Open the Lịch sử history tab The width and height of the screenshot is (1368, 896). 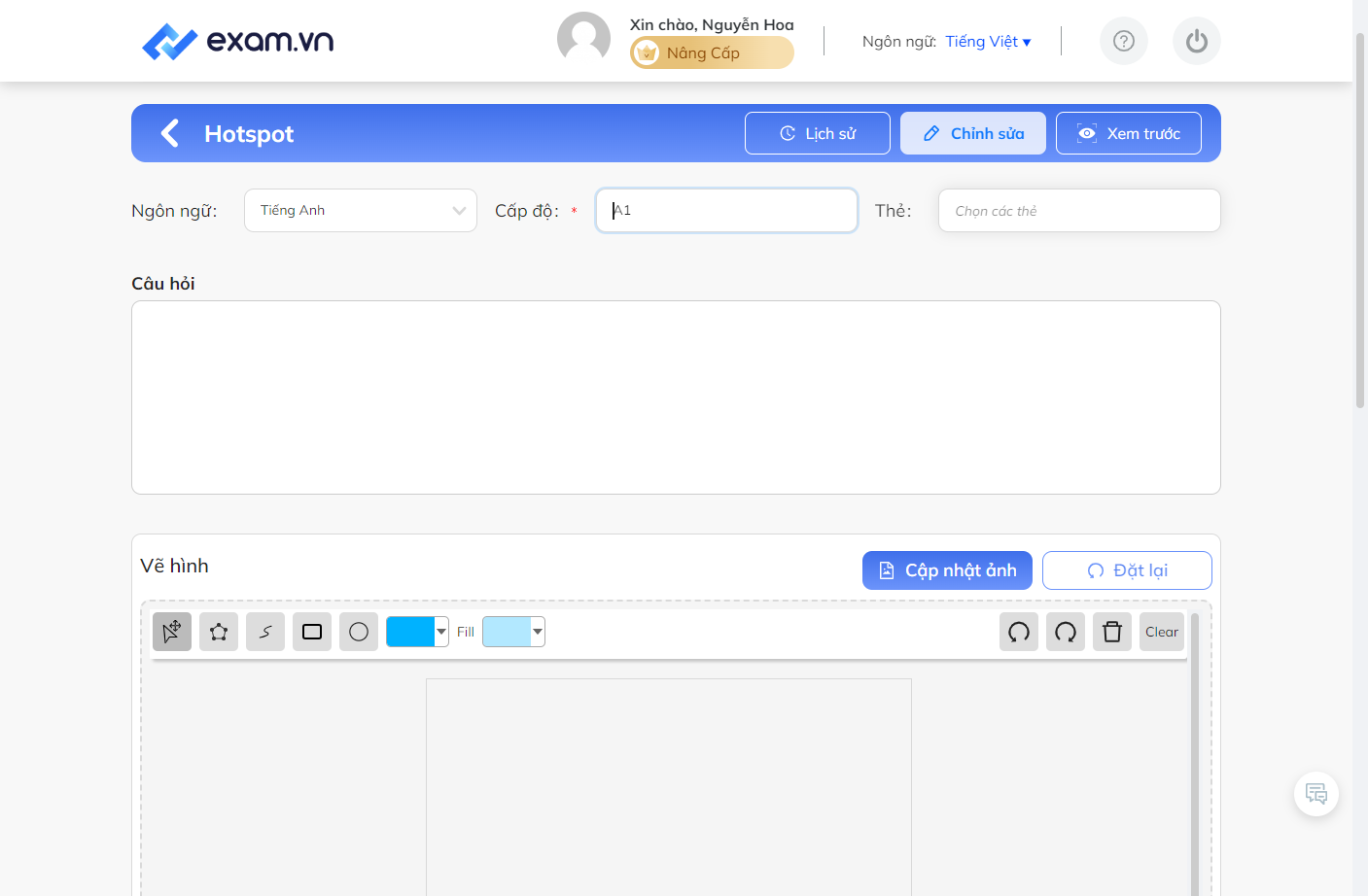pos(818,133)
